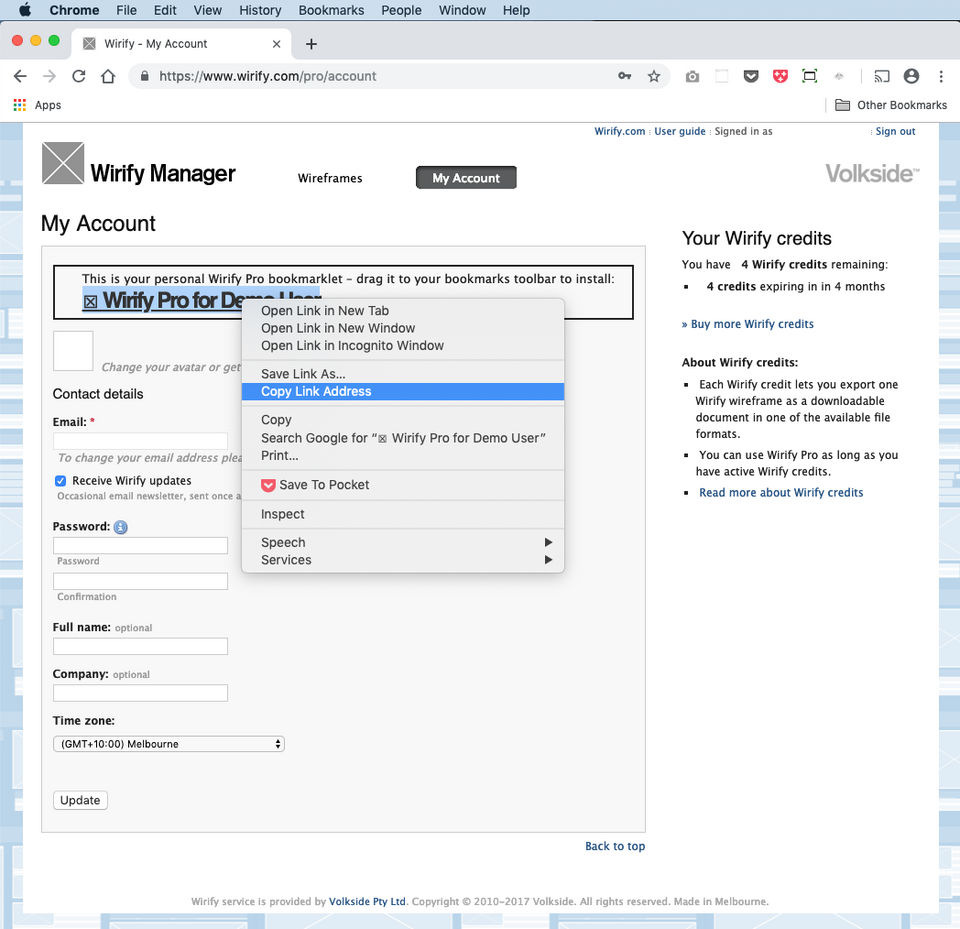Choose Open Link in New Tab

coord(403,310)
